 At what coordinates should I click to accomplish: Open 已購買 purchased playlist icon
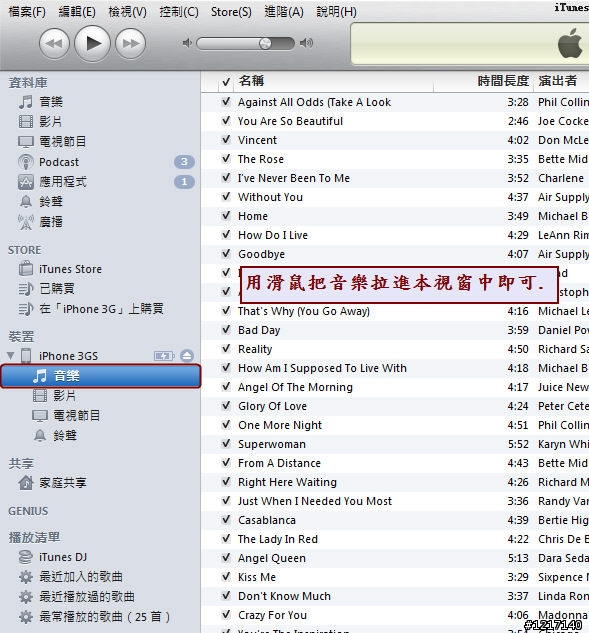(x=26, y=289)
